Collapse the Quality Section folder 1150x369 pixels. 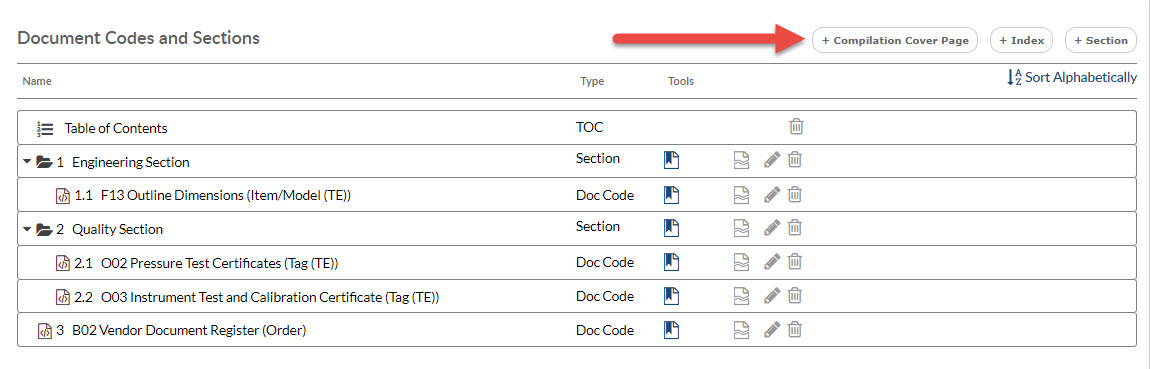27,230
